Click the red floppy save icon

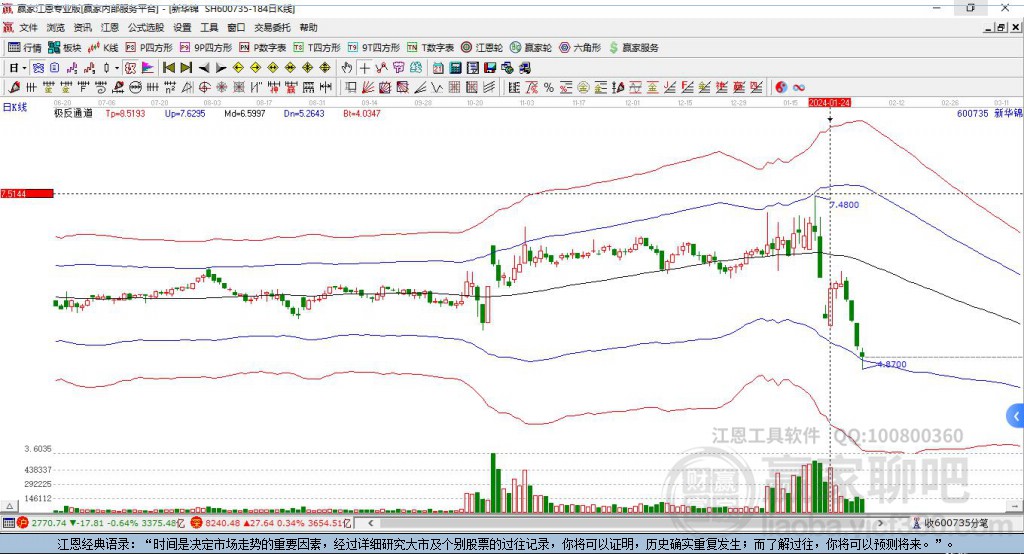pos(490,68)
